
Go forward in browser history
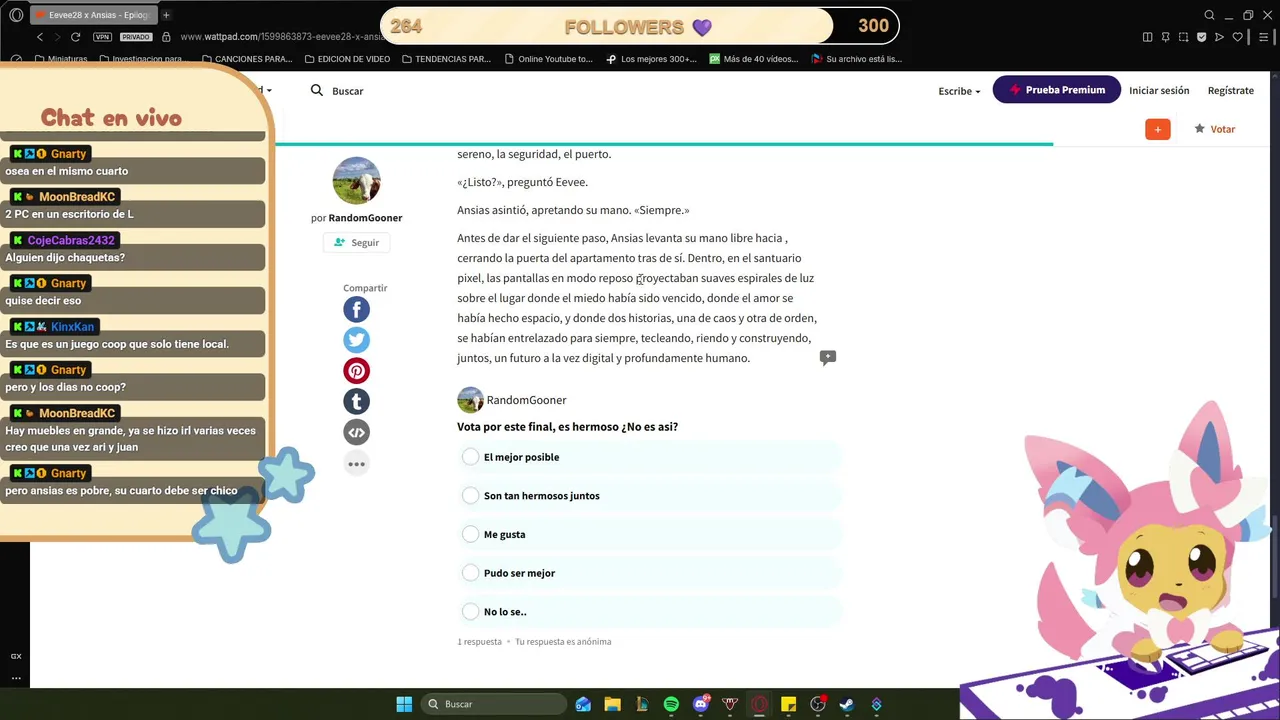(x=57, y=37)
